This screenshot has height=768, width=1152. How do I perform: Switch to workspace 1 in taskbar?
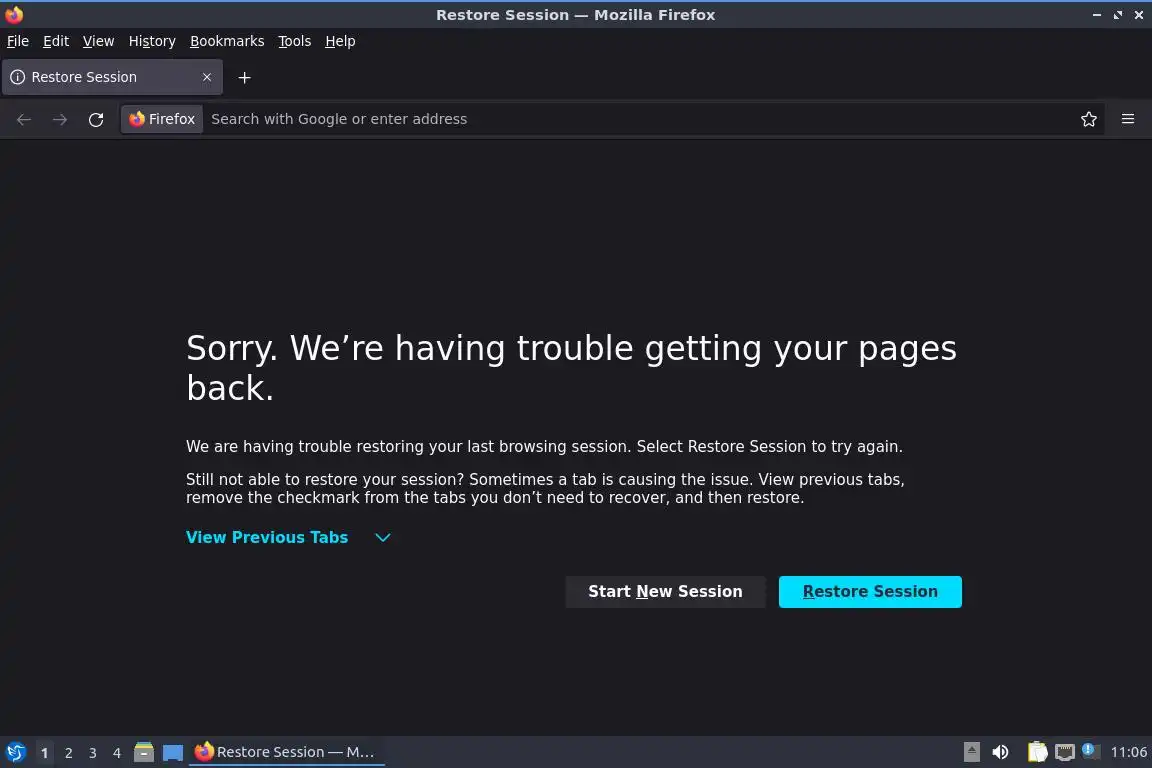[45, 753]
